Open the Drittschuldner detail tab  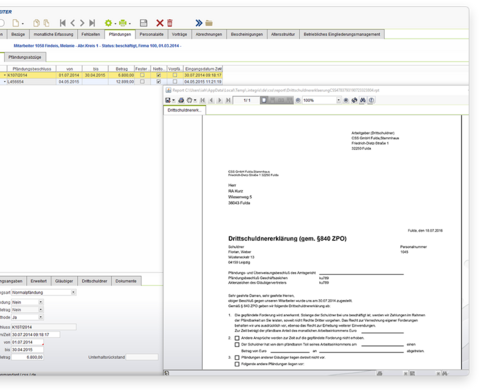pyautogui.click(x=94, y=281)
